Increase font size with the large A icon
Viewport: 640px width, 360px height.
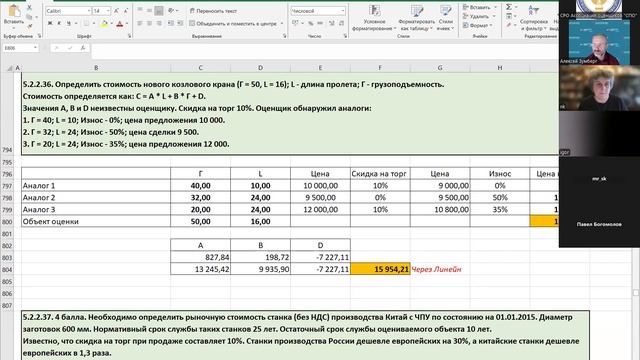[116, 11]
